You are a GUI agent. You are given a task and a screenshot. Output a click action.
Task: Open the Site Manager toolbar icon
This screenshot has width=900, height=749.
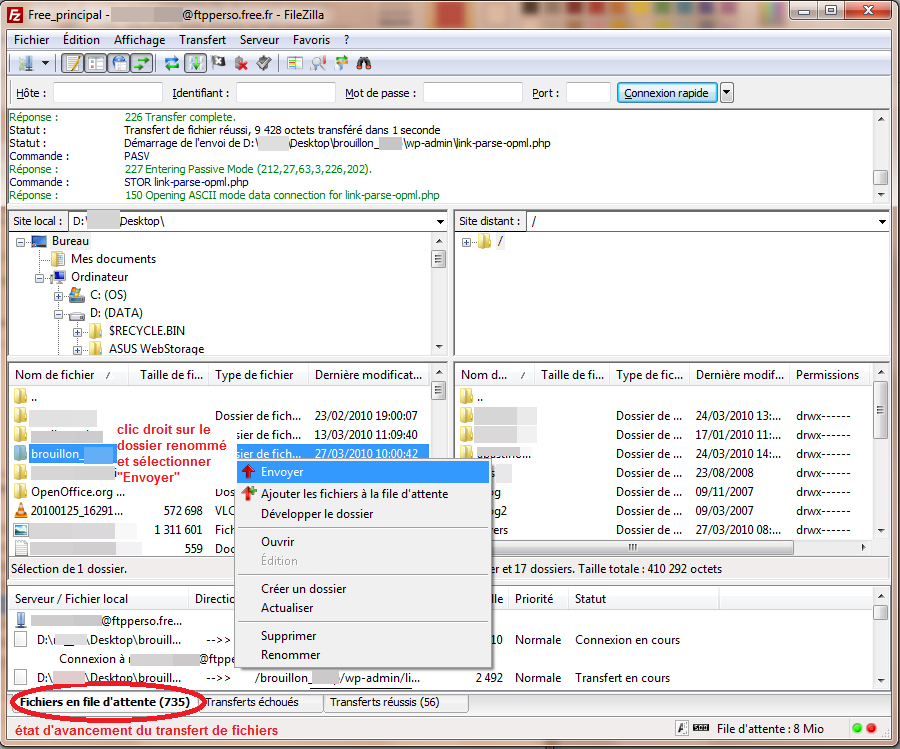[25, 63]
